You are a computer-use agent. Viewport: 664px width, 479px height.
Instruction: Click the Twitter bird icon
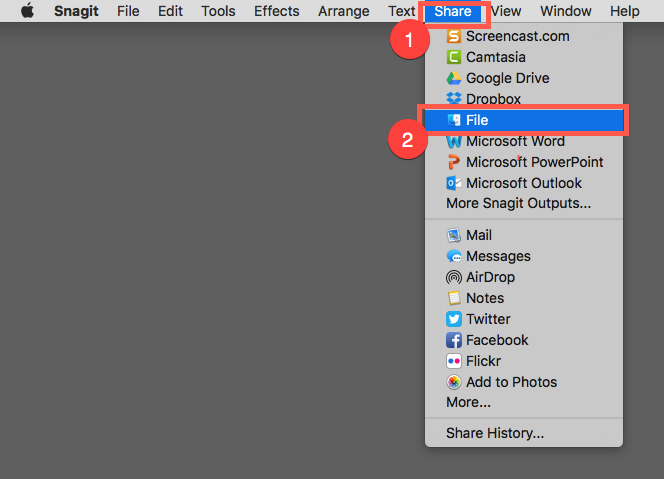(454, 319)
